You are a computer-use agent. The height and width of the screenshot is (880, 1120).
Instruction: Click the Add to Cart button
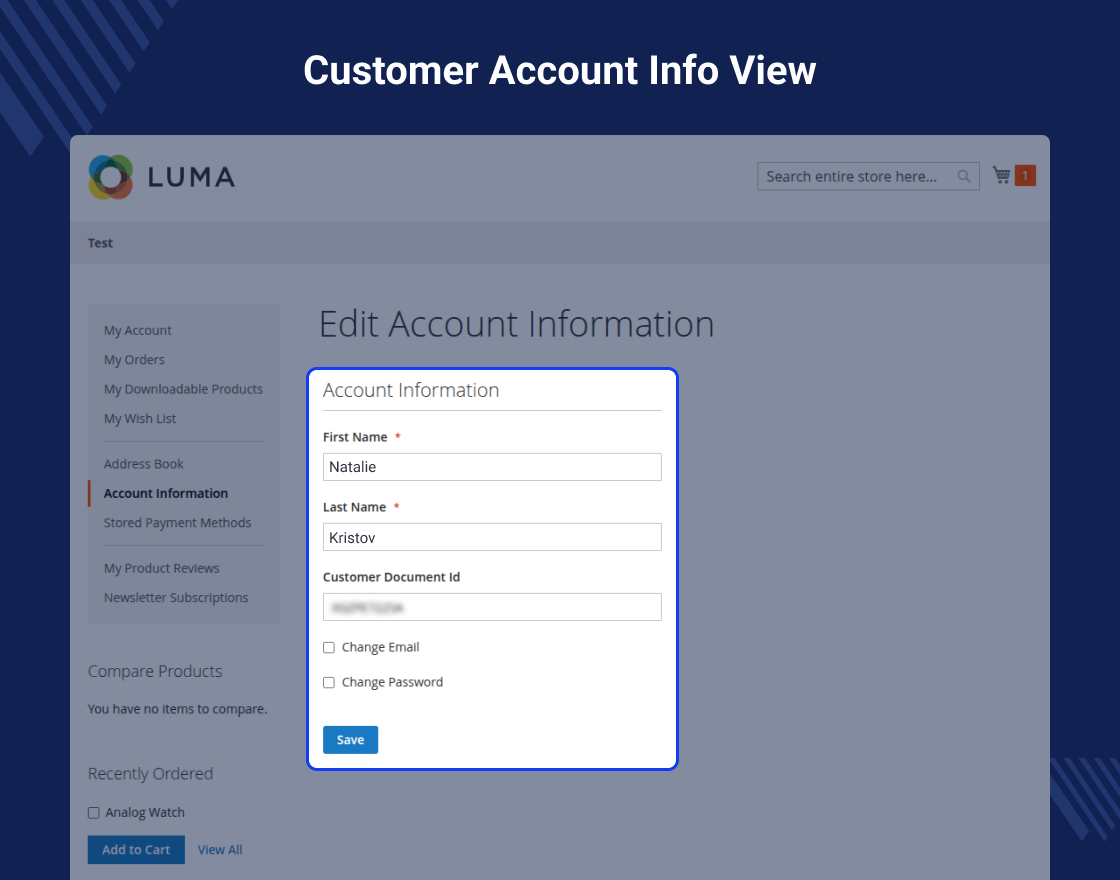[x=136, y=850]
